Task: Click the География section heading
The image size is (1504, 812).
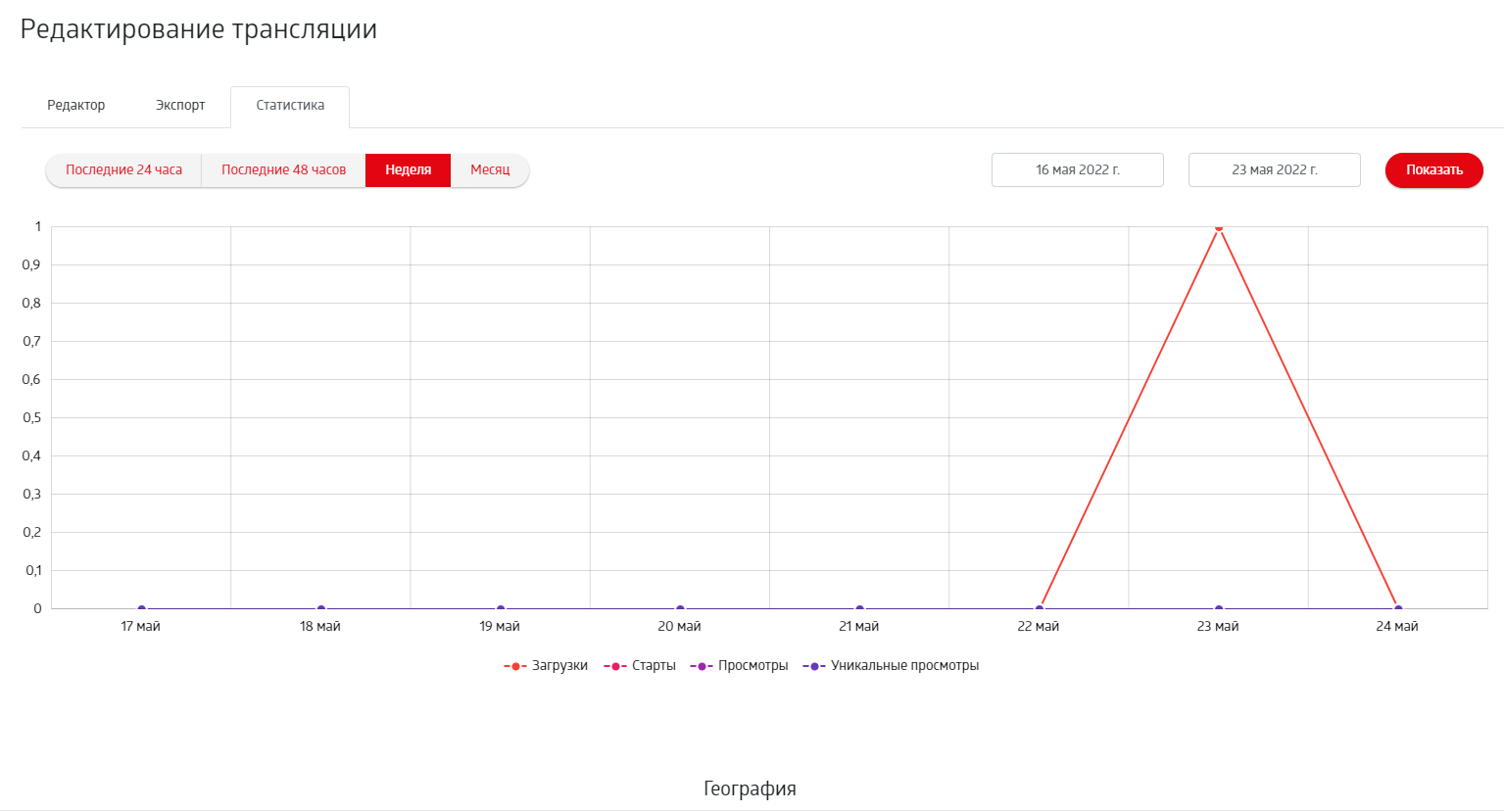Action: 750,788
